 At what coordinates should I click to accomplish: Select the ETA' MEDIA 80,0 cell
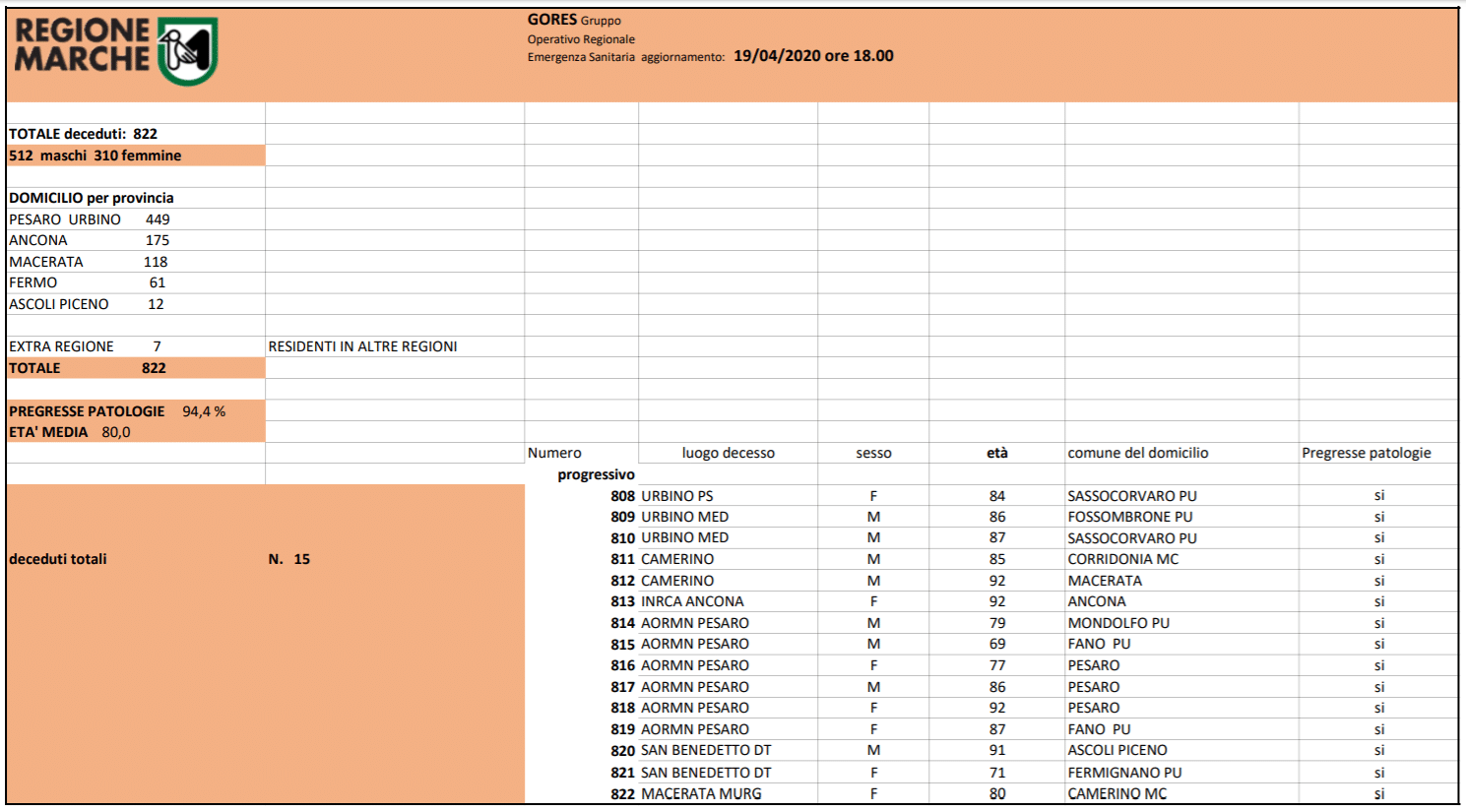(70, 432)
